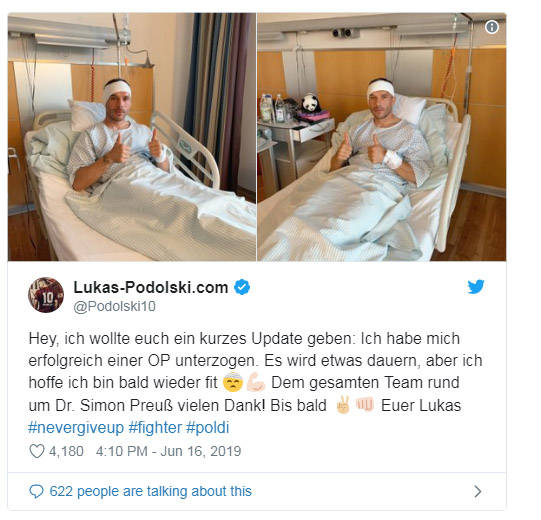
Task: Expand conversation with right chevron arrow
Action: (478, 491)
